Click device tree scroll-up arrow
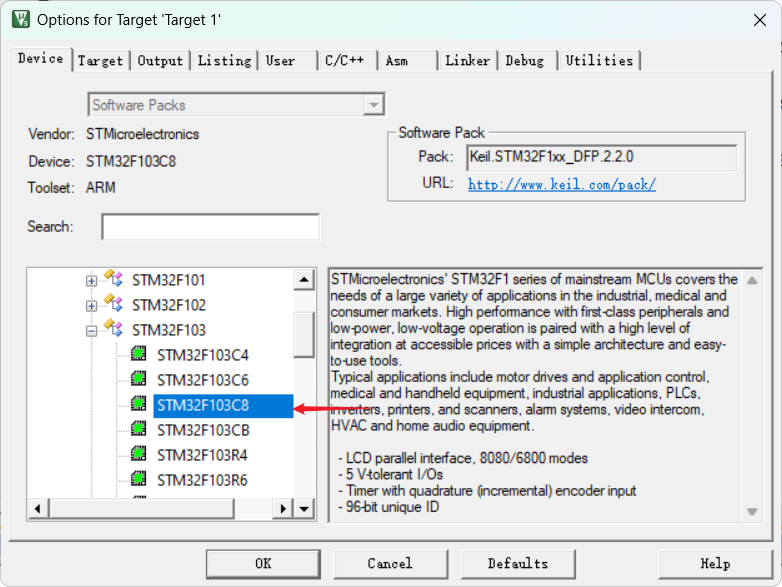Screen dimensions: 782x587 [304, 280]
